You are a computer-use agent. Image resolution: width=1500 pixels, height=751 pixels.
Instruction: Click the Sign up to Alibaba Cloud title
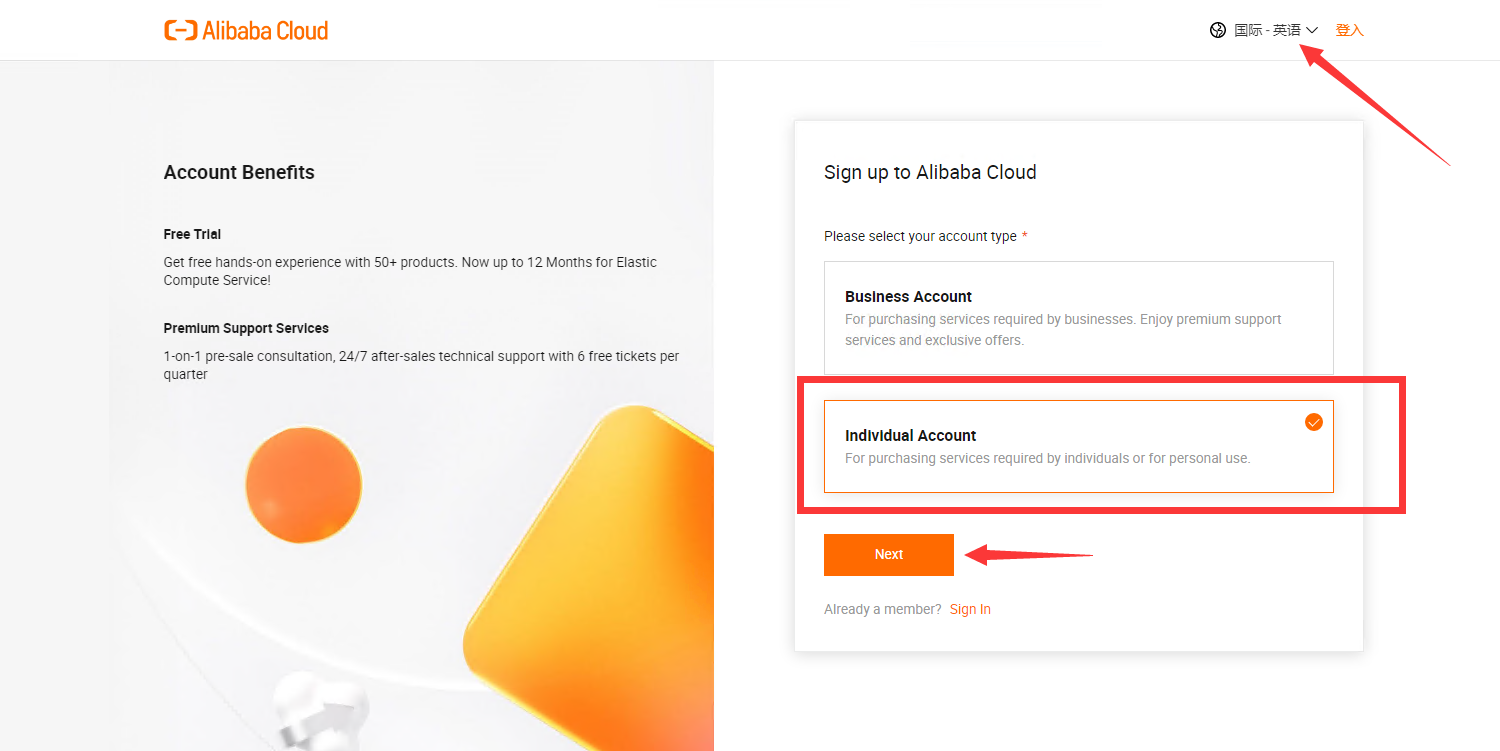[930, 173]
